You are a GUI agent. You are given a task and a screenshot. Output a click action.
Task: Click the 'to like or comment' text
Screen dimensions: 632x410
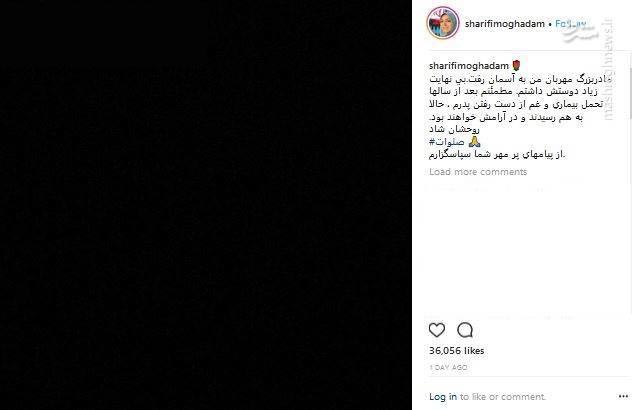point(503,397)
